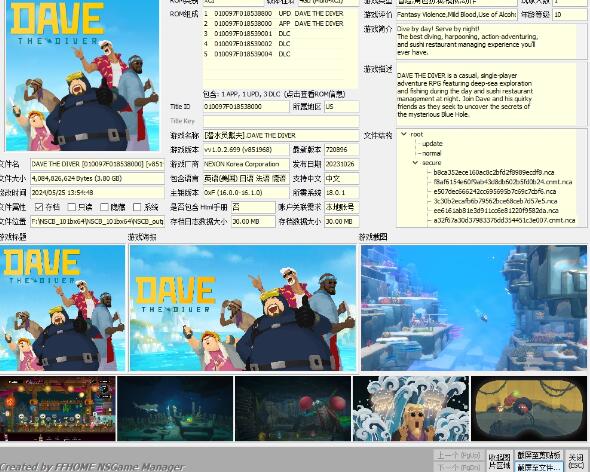Open the square game title image under 游戏标题

coord(62,308)
